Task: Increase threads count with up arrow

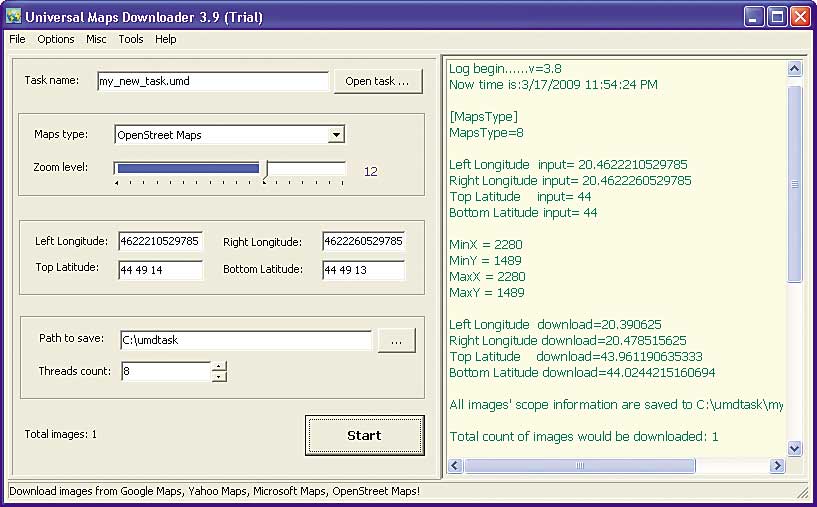Action: click(219, 366)
